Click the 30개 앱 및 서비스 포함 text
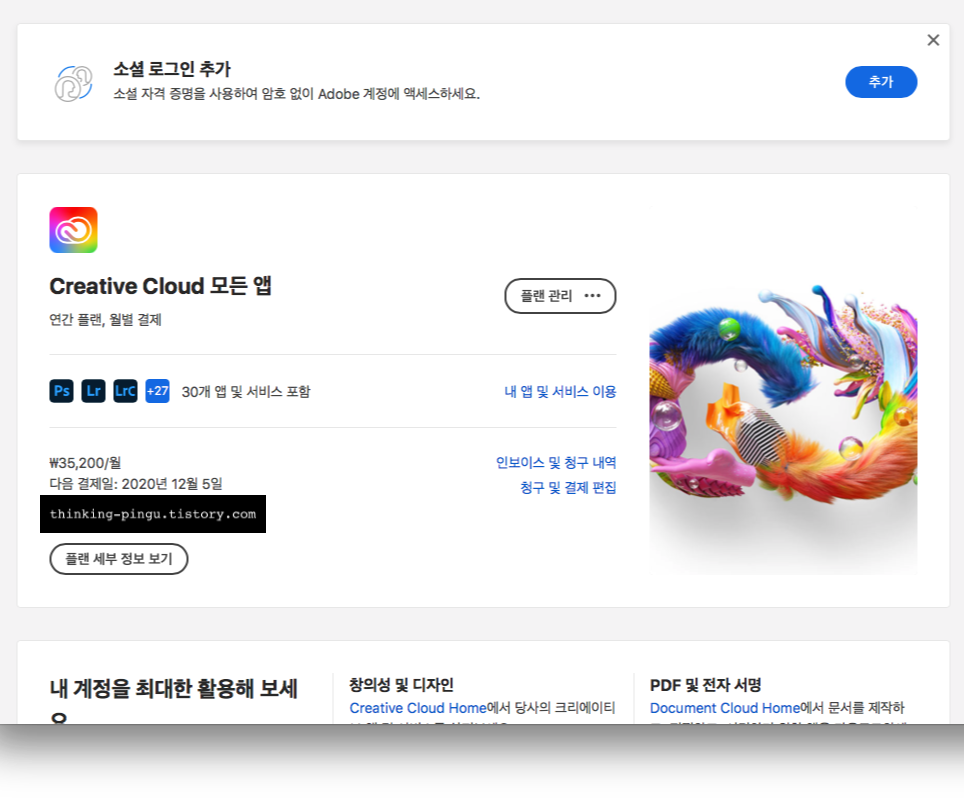 (246, 392)
